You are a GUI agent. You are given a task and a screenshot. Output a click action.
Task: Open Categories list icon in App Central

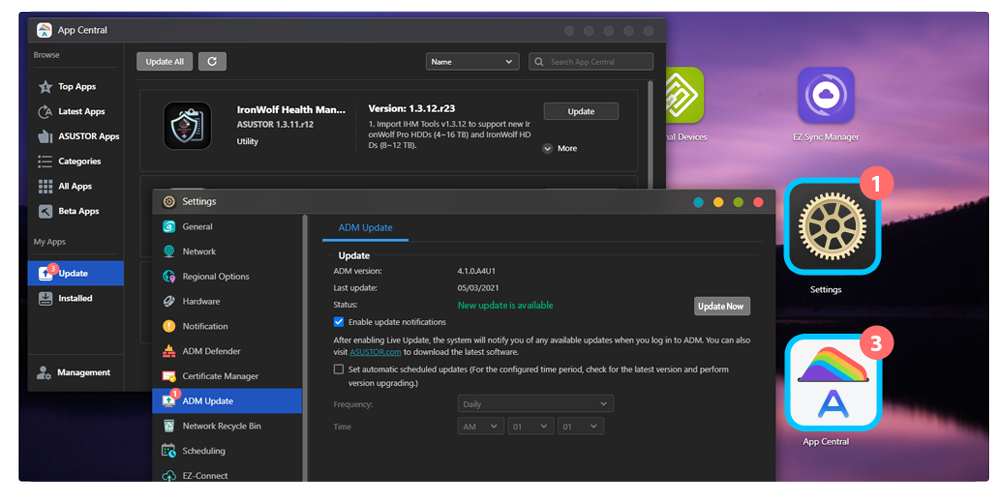tap(45, 161)
